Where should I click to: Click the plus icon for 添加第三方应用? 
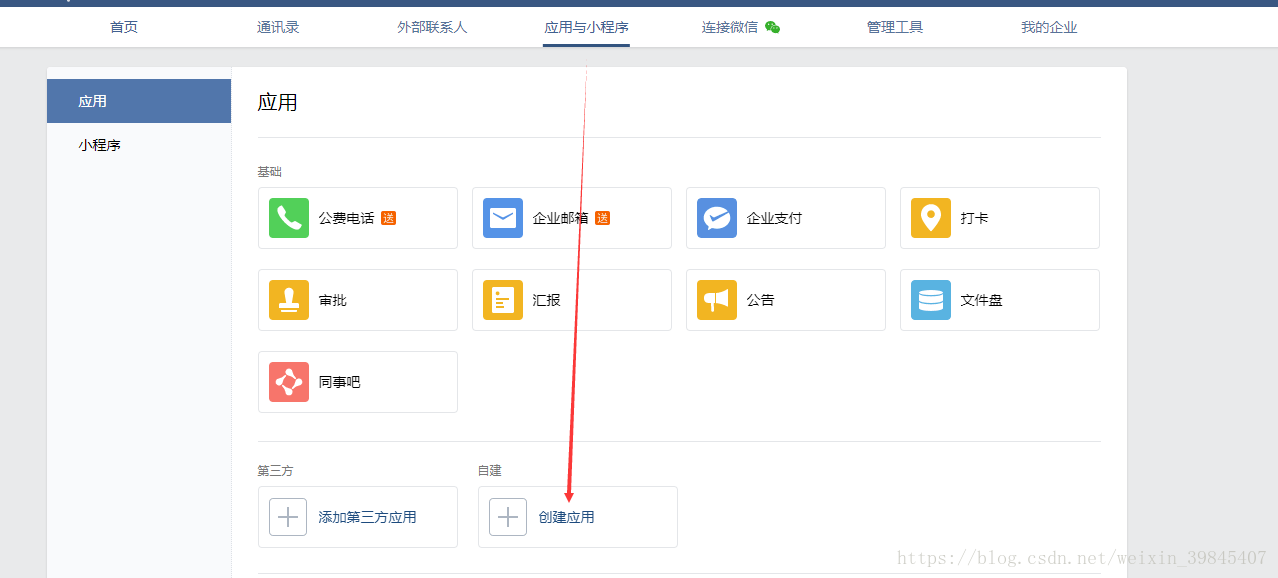click(288, 517)
